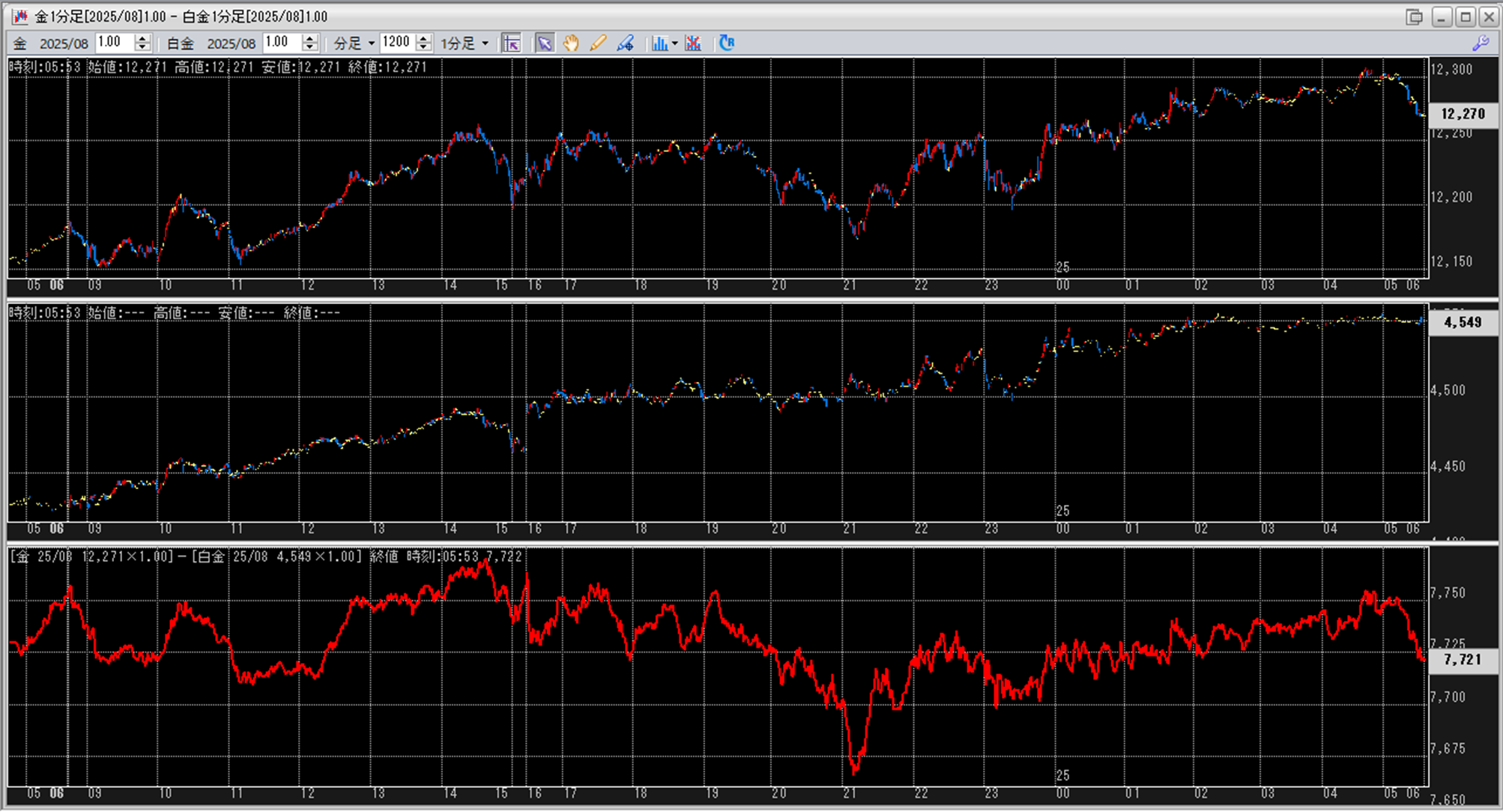
Task: Click the 1200 bar count field
Action: [396, 43]
